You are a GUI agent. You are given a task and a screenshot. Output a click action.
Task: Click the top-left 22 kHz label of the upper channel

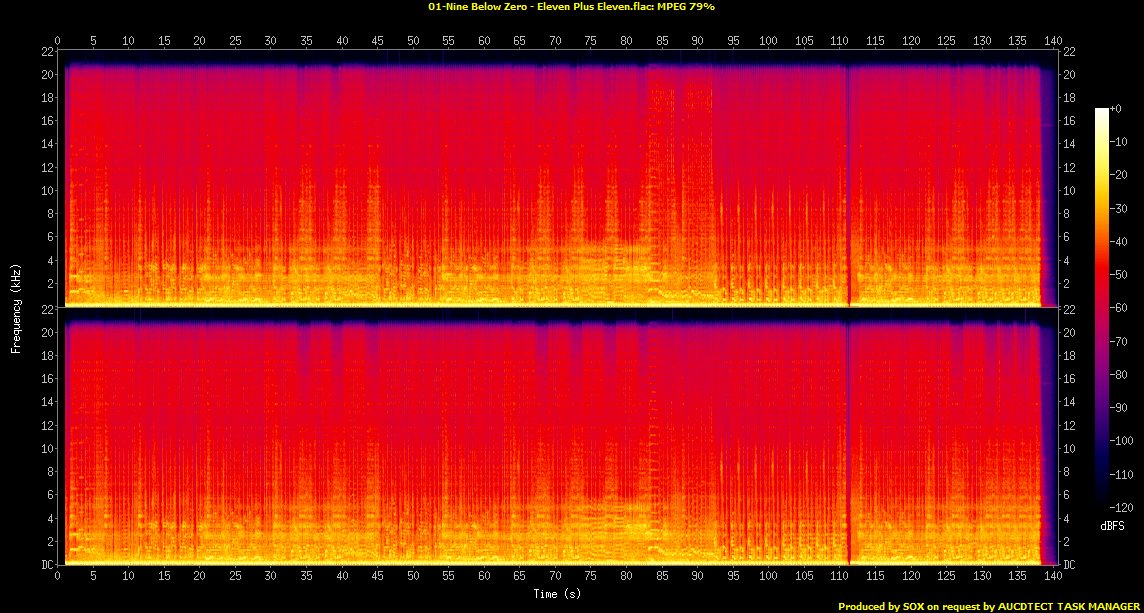tap(46, 51)
